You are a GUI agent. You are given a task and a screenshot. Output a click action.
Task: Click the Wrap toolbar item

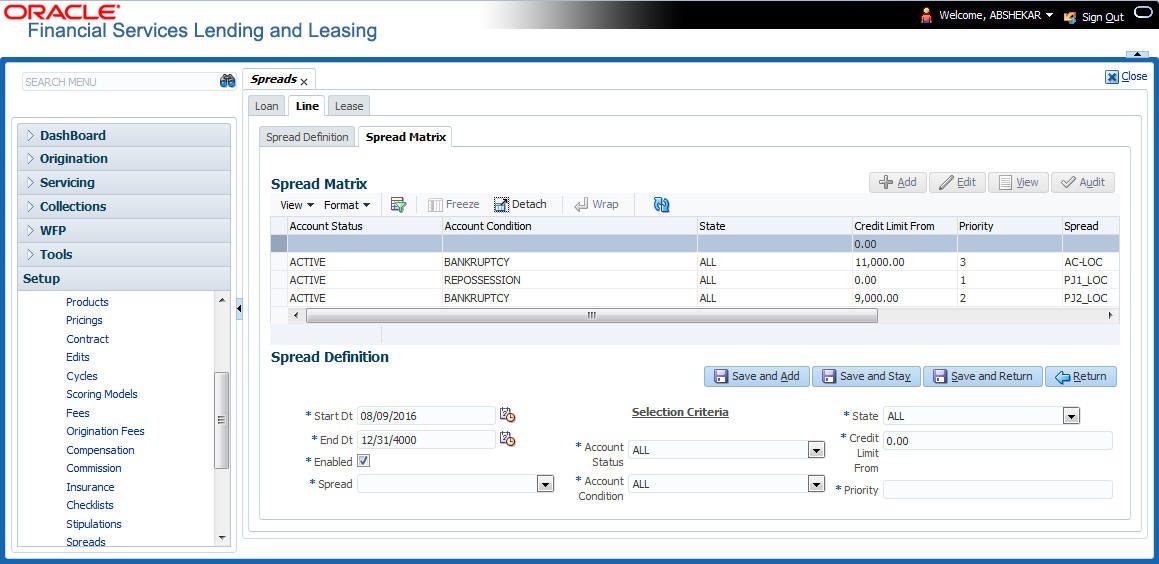click(597, 205)
